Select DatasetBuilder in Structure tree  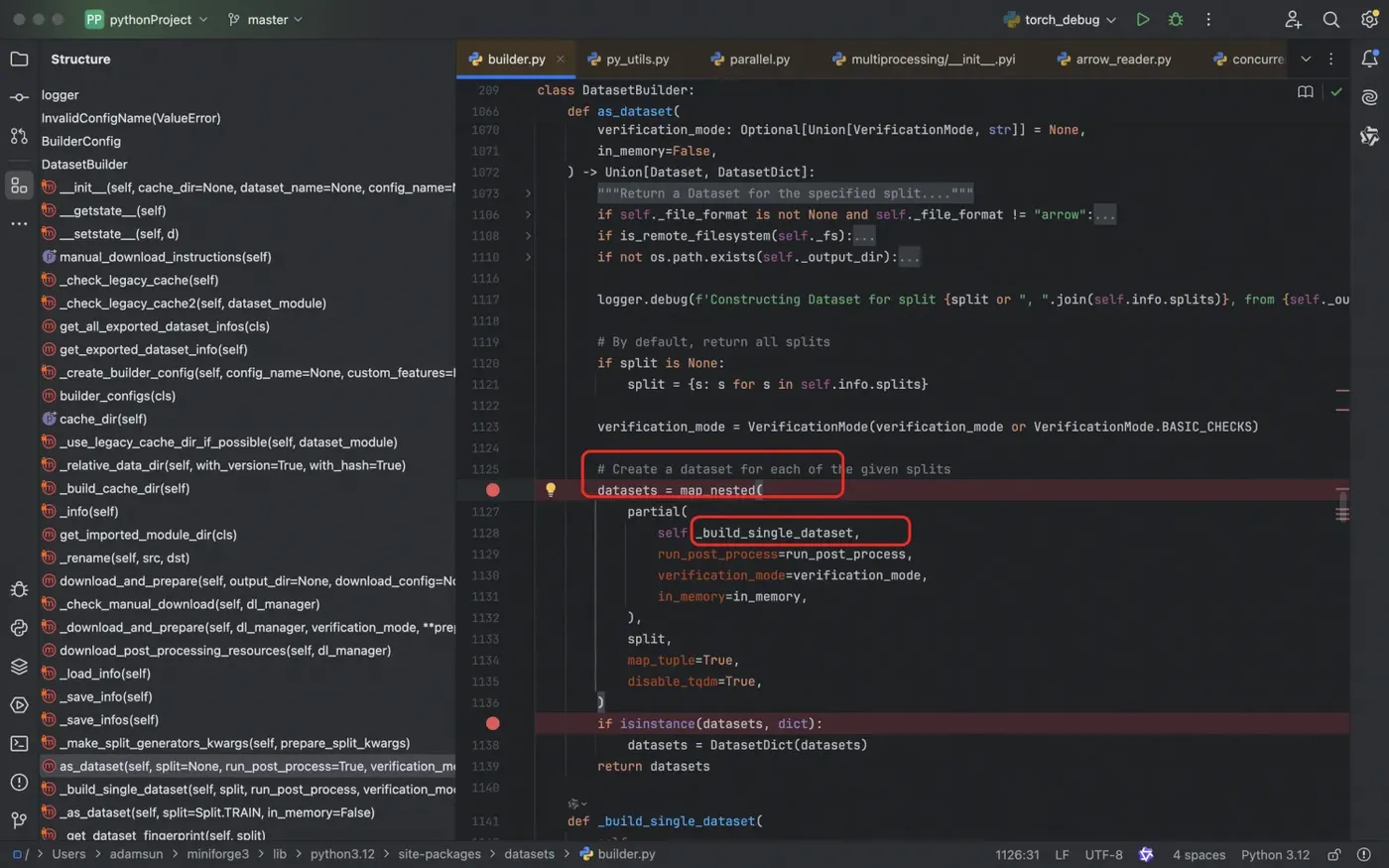coord(84,165)
